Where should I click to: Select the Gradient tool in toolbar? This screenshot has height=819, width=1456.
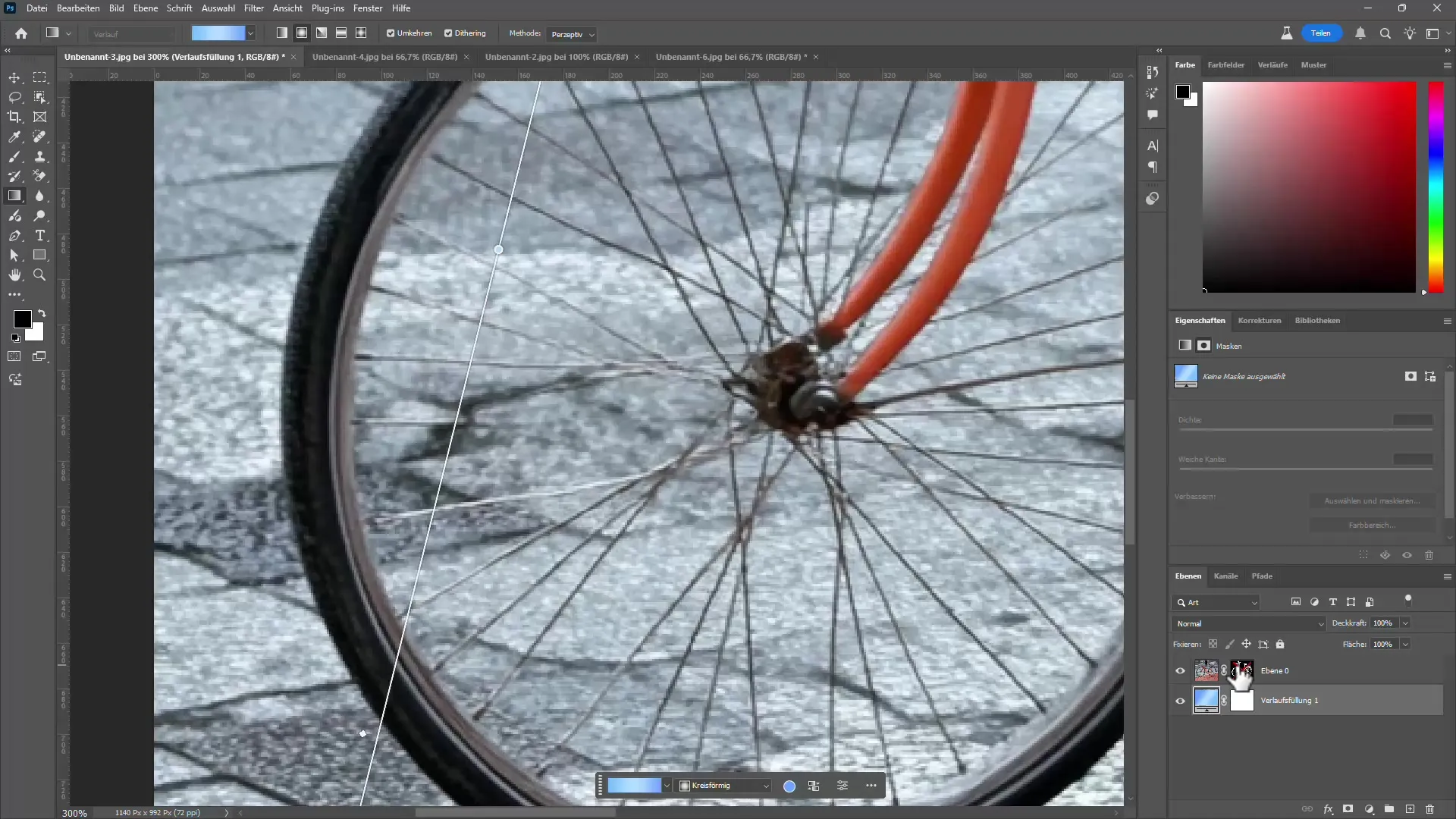pyautogui.click(x=14, y=196)
